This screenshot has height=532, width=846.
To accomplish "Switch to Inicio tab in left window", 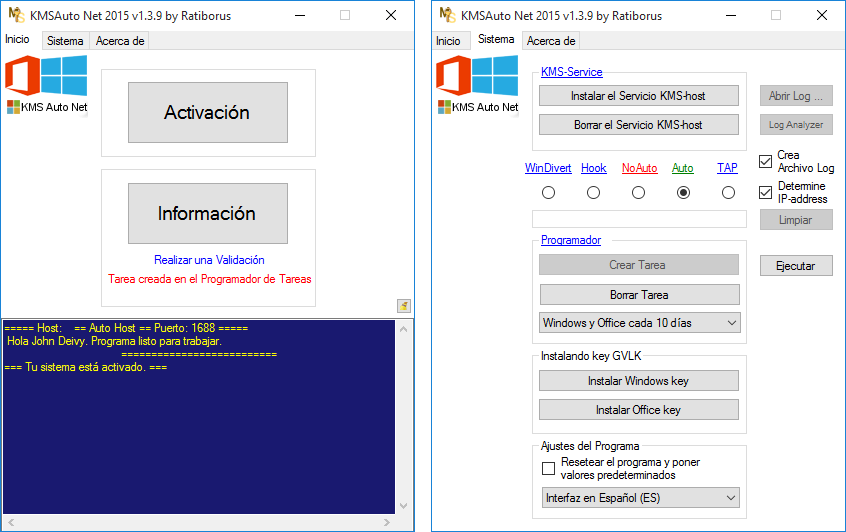I will pyautogui.click(x=17, y=39).
